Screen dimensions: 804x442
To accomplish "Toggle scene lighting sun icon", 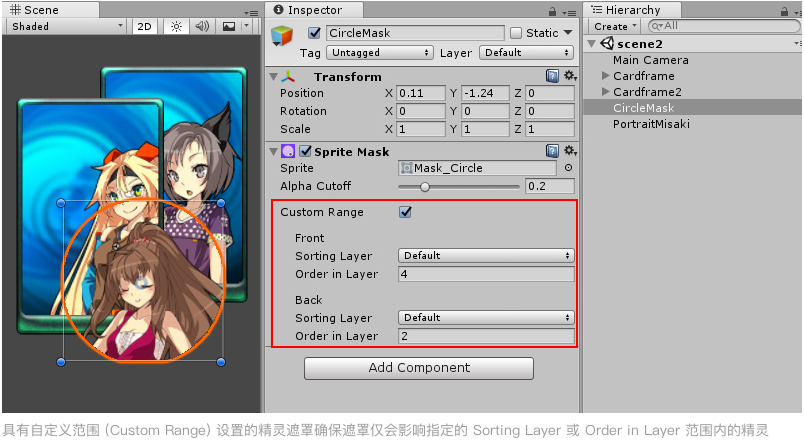I will click(x=176, y=27).
